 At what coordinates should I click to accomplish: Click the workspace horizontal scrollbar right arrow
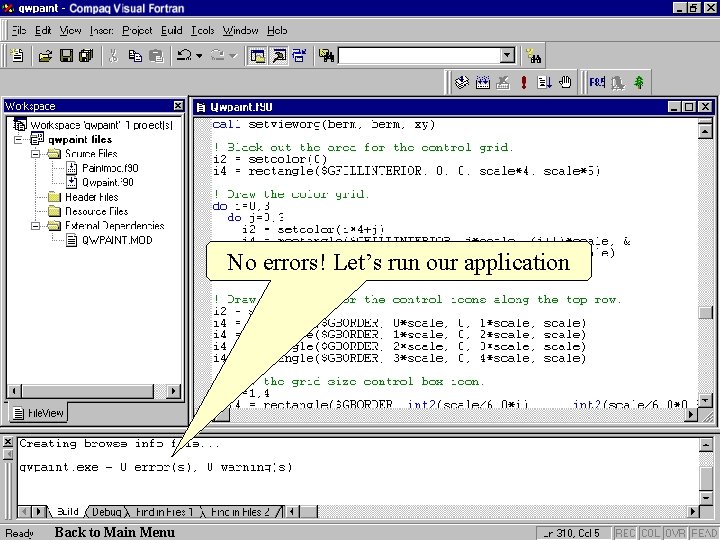(x=173, y=391)
